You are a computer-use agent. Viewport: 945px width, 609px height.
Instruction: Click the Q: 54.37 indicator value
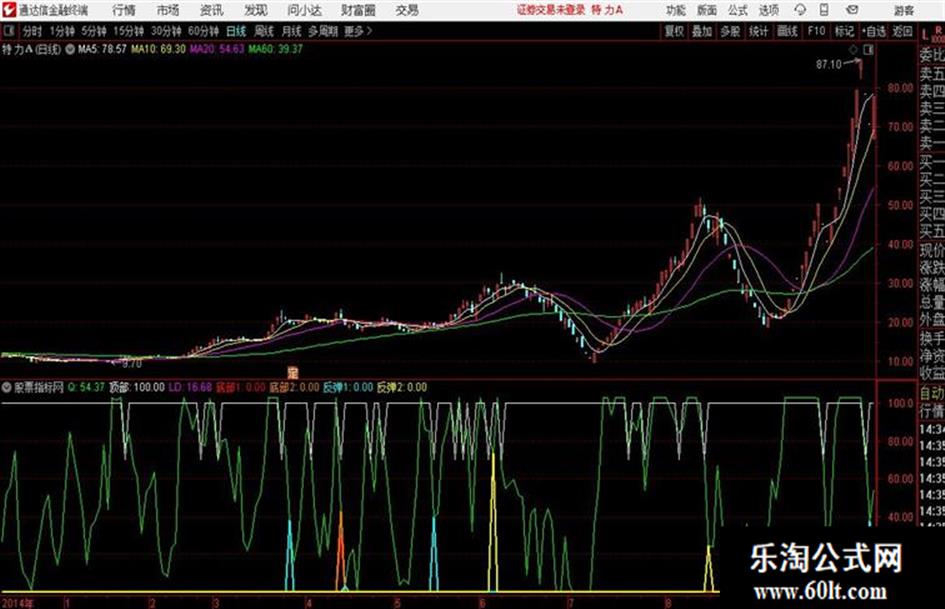[x=86, y=387]
